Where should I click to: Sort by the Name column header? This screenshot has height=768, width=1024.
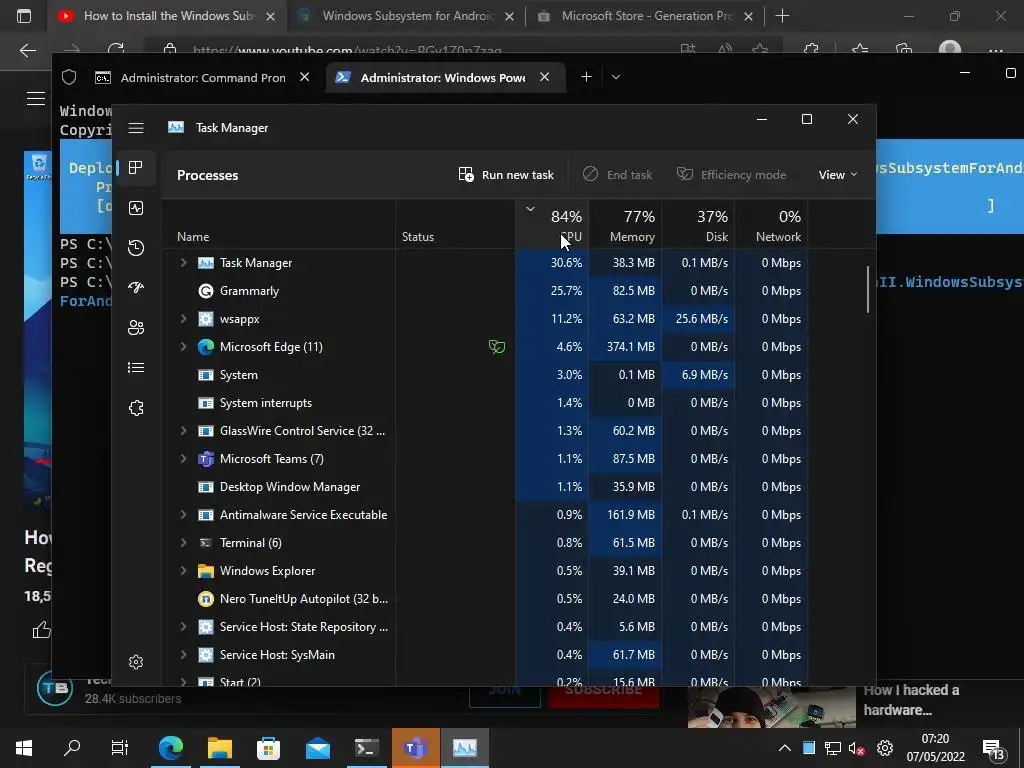pyautogui.click(x=193, y=236)
